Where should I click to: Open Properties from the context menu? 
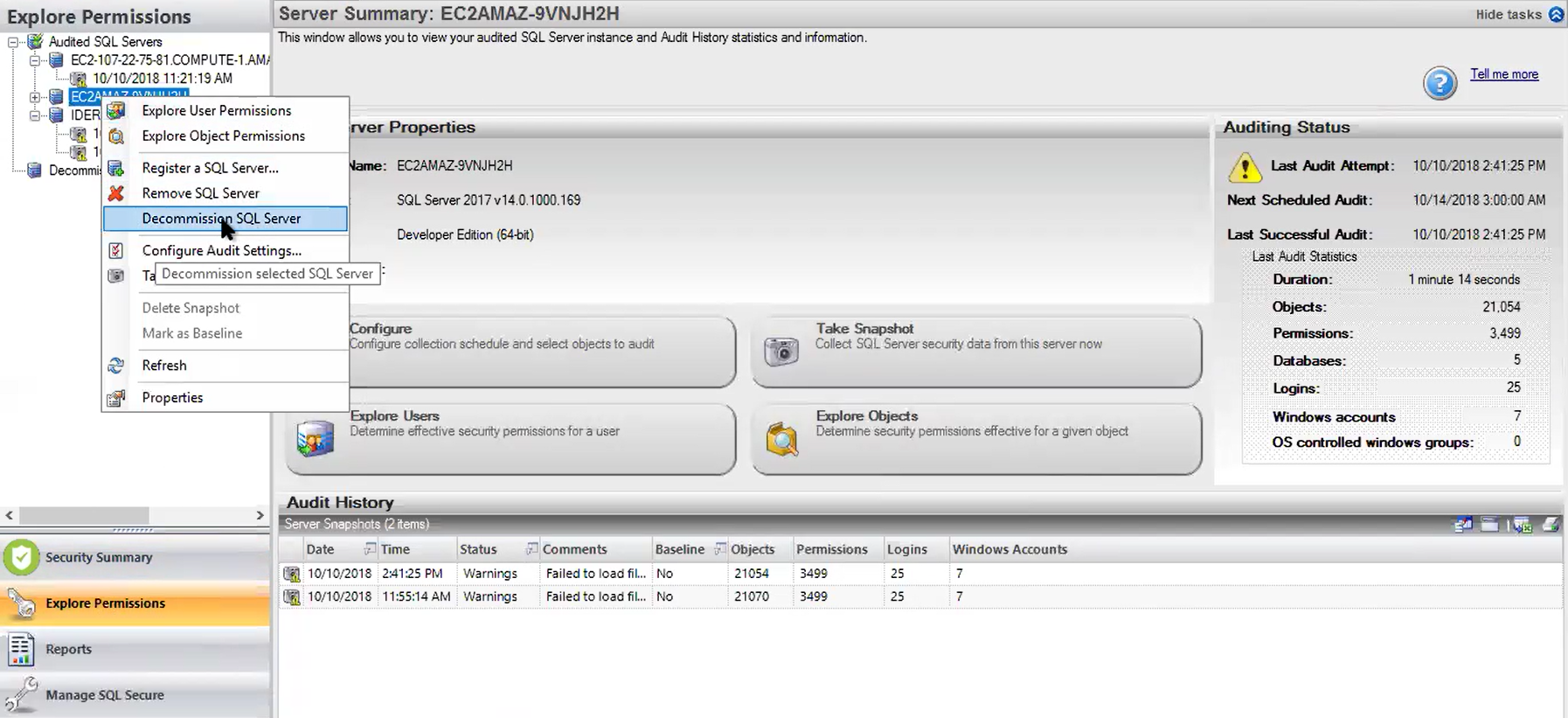(225, 397)
